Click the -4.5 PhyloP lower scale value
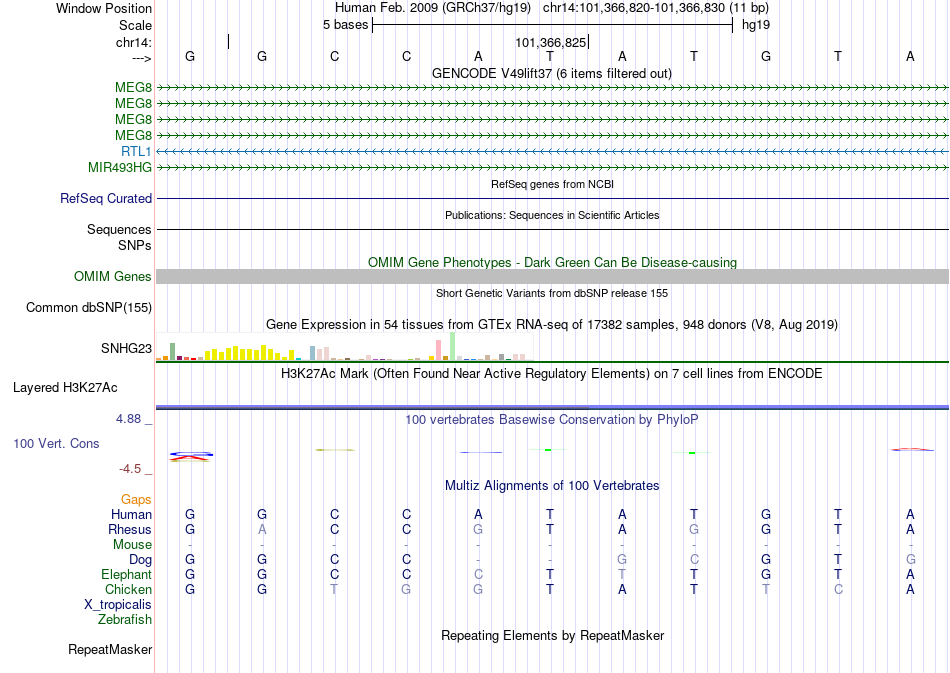 click(x=130, y=469)
